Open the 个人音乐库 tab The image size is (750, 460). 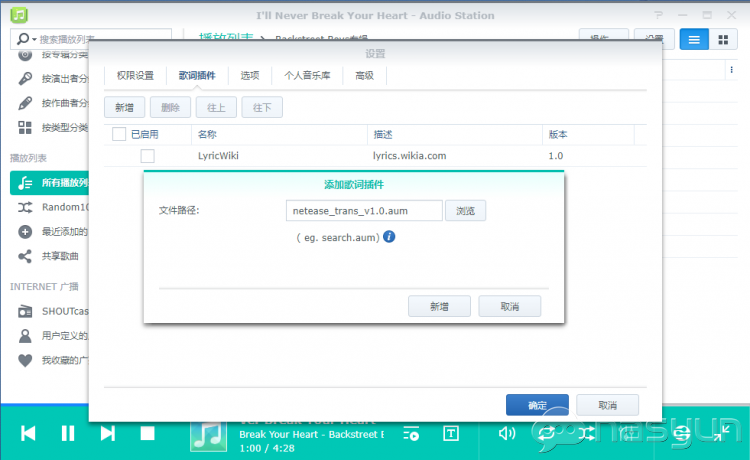(307, 76)
